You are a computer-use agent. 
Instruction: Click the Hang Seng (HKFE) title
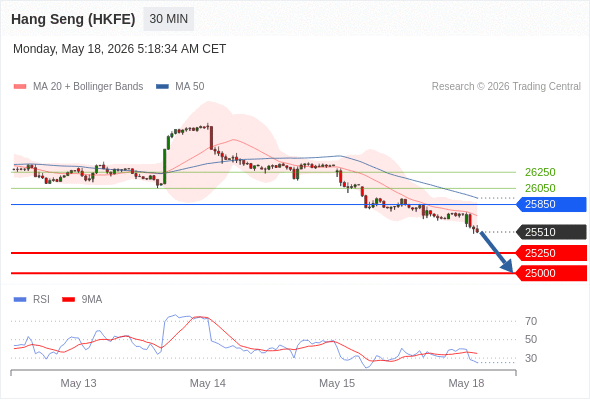click(x=73, y=19)
